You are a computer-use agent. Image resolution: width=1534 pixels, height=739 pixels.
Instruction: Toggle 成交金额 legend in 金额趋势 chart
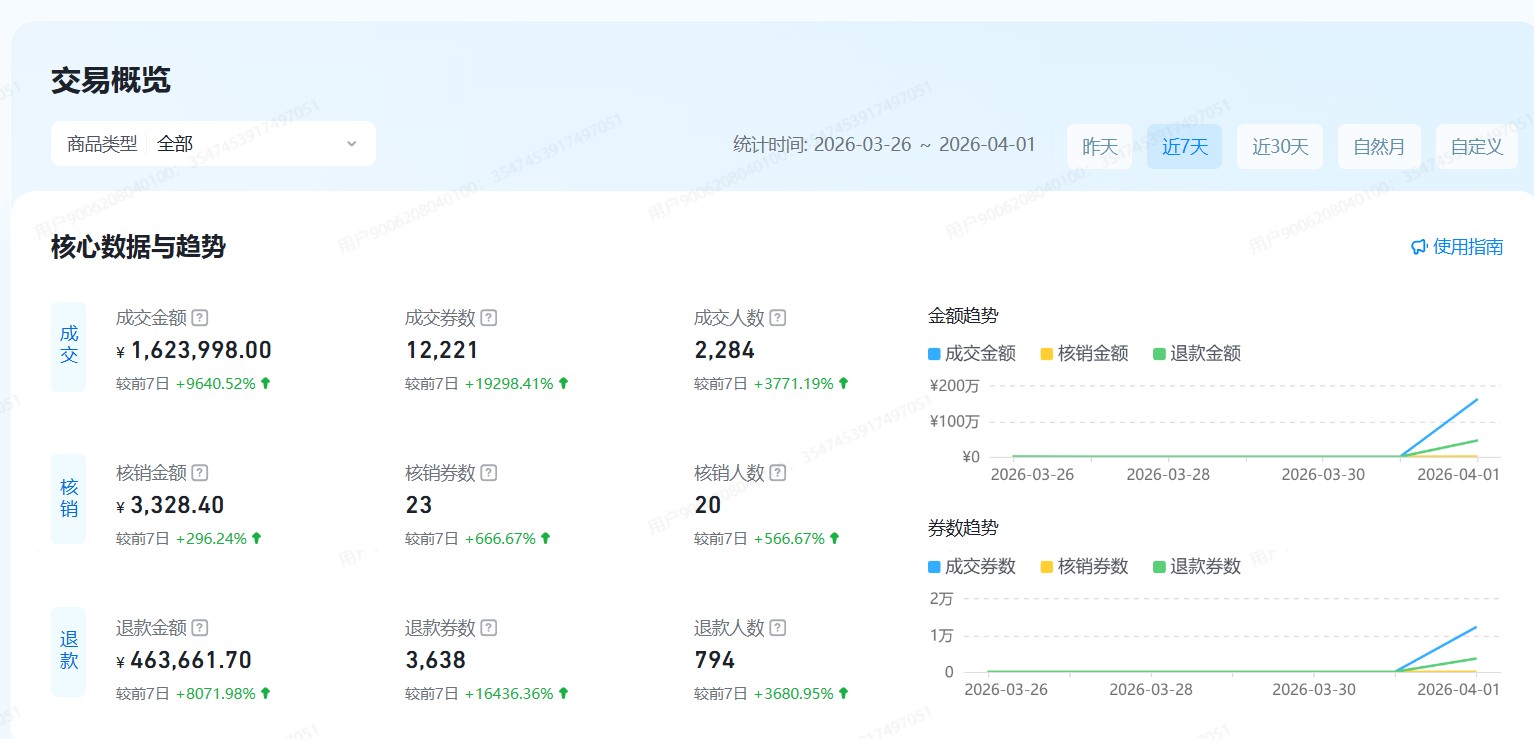click(x=972, y=353)
